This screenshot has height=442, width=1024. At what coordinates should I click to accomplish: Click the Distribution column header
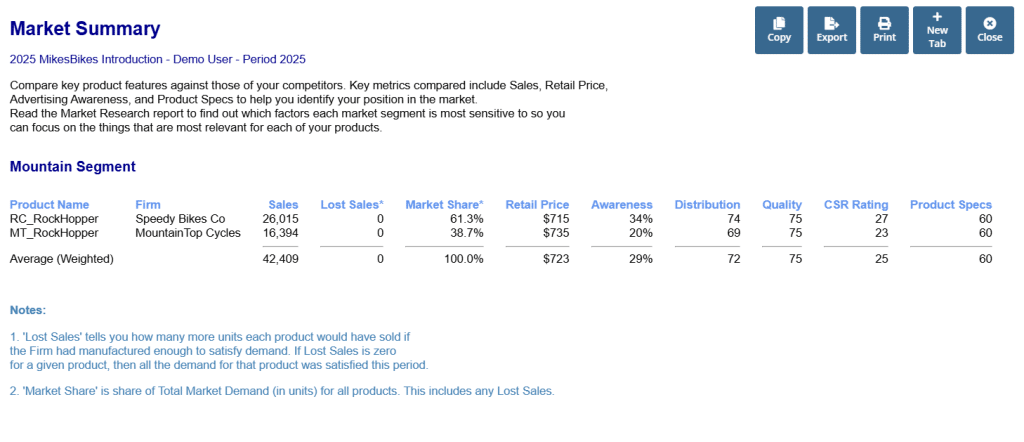(707, 205)
